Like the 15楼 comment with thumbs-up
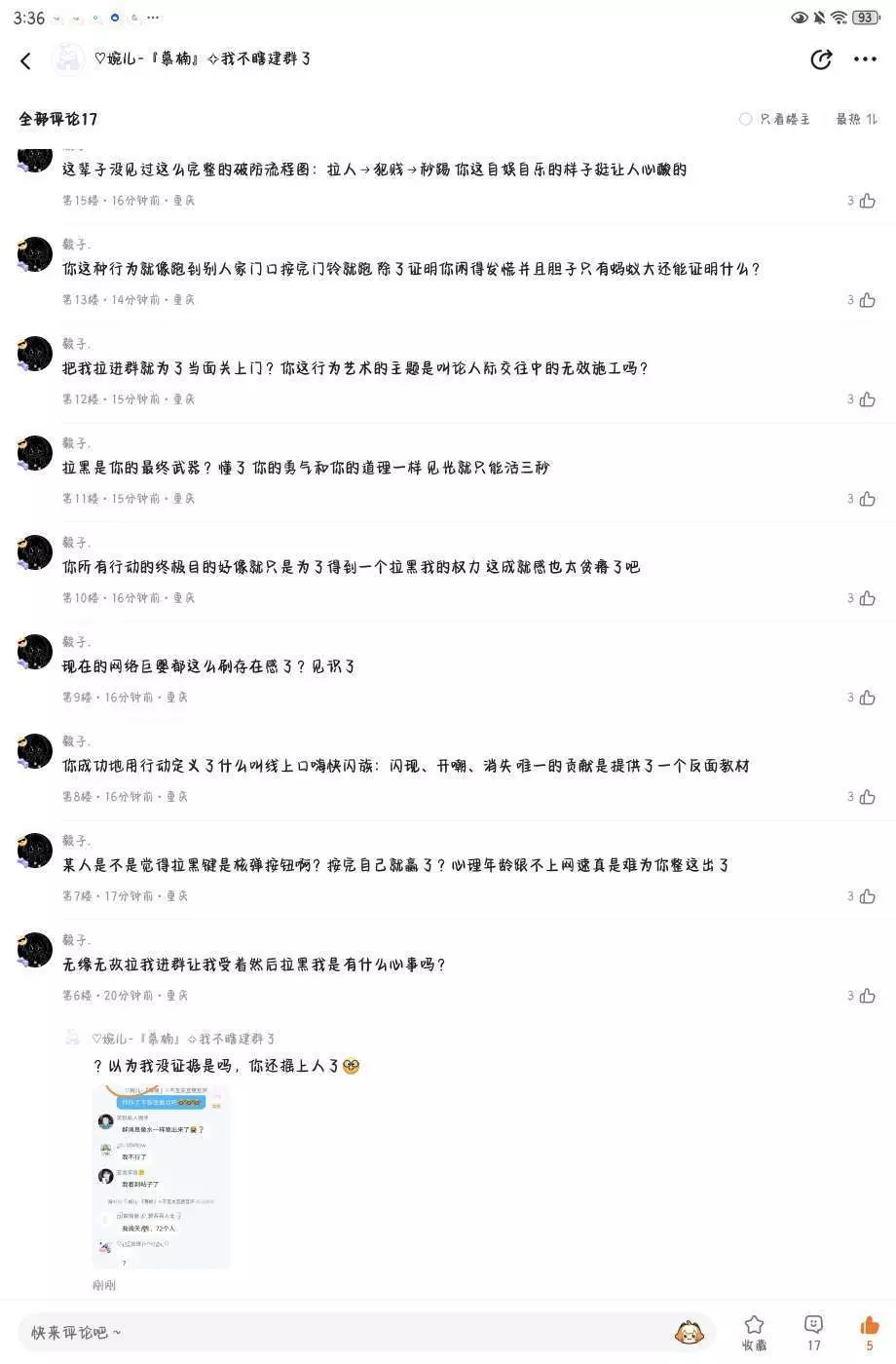The width and height of the screenshot is (896, 1364). (867, 201)
